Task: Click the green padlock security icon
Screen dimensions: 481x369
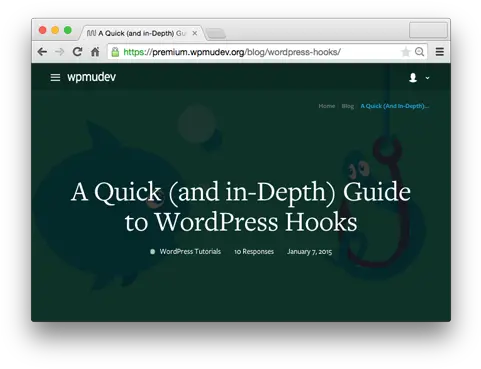Action: (115, 52)
